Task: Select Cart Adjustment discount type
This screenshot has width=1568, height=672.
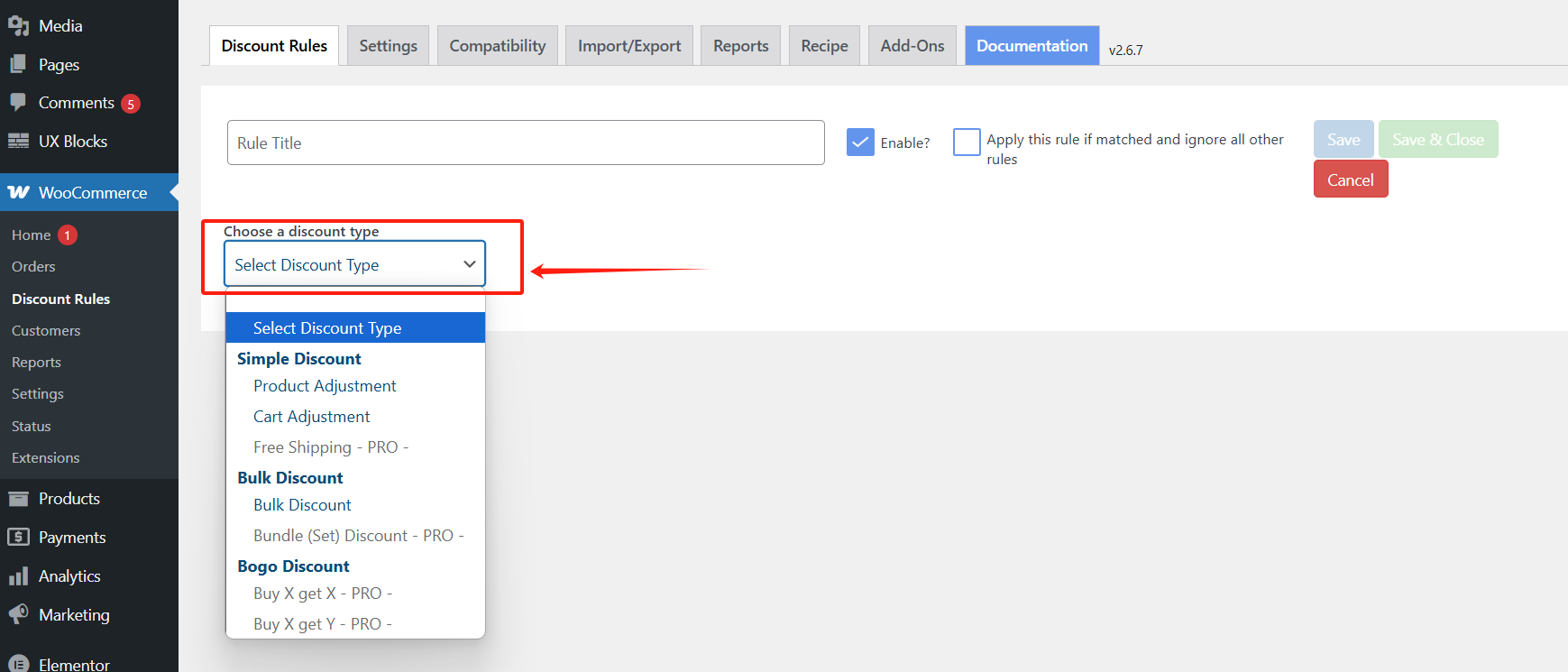Action: pos(311,417)
